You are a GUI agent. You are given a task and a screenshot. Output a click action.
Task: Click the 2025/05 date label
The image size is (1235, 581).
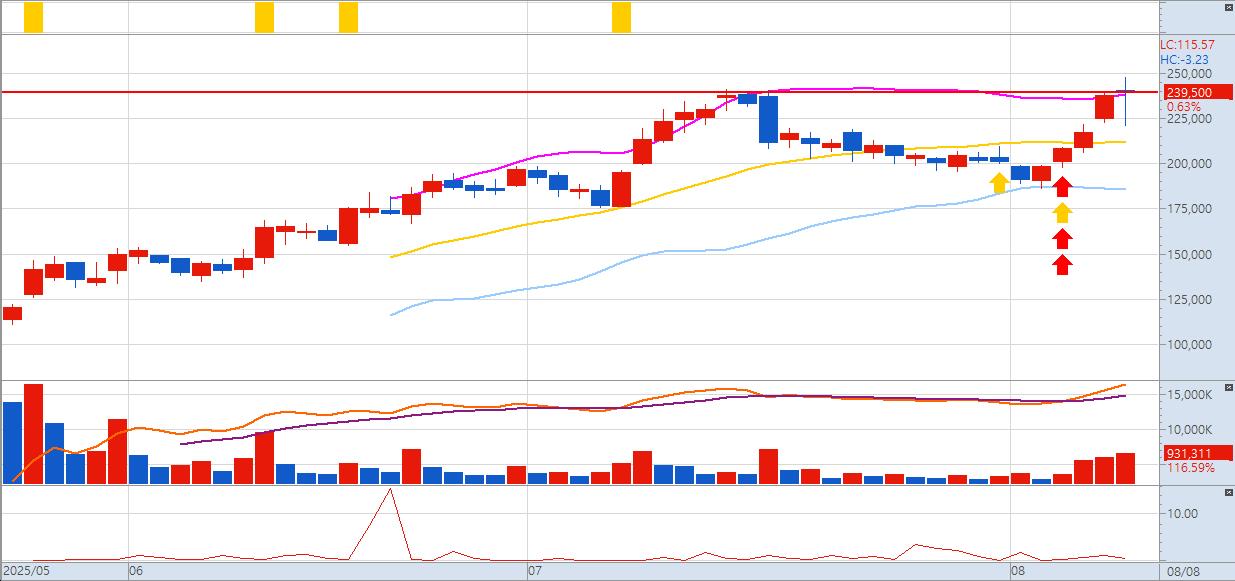25,571
